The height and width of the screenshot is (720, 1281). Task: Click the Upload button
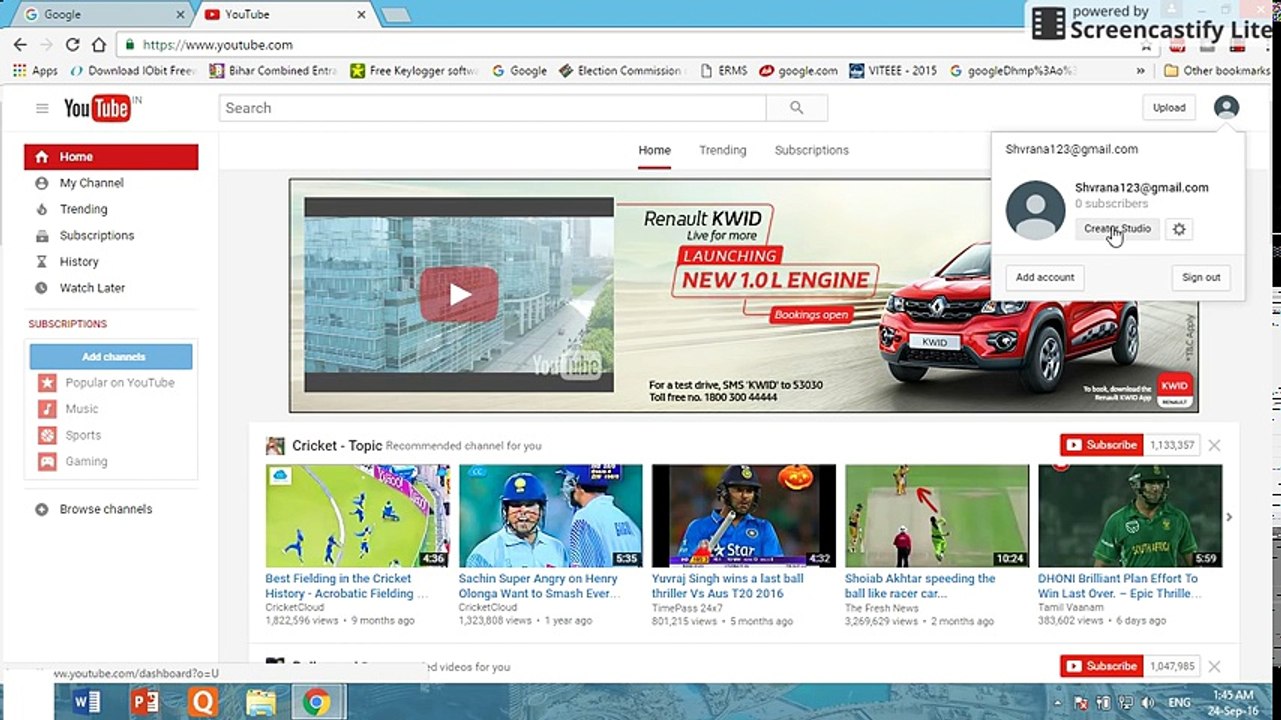(1169, 108)
